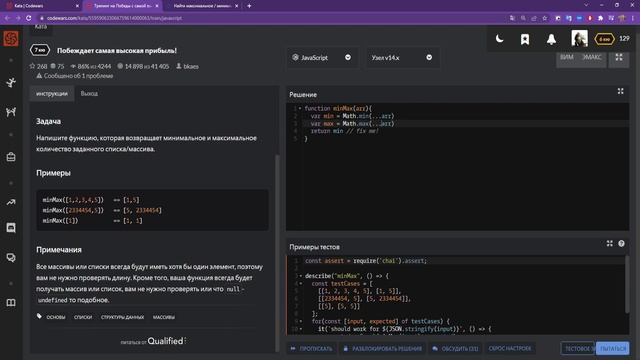This screenshot has width=640, height=360.
Task: Open the chat bubble sidebar icon
Action: tap(11, 228)
